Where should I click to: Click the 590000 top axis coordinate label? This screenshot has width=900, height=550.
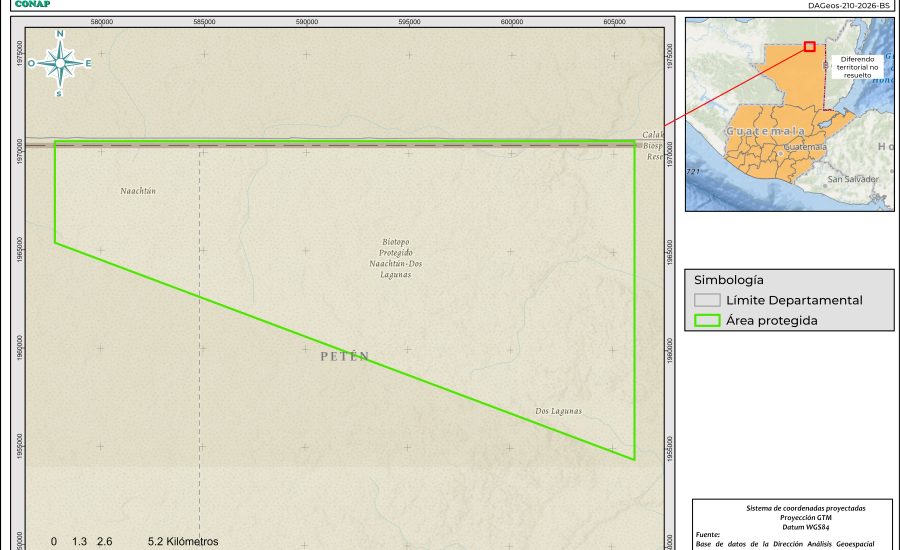tap(306, 22)
